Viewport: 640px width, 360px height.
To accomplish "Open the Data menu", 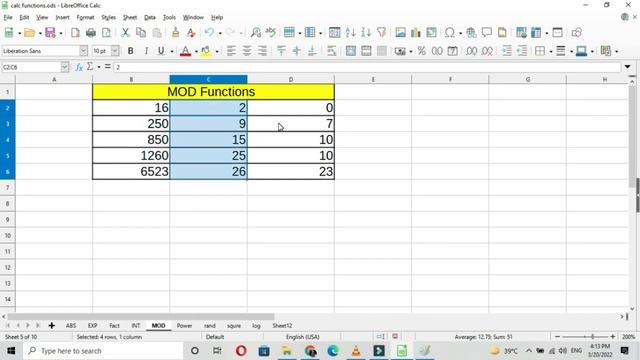I will tap(150, 18).
